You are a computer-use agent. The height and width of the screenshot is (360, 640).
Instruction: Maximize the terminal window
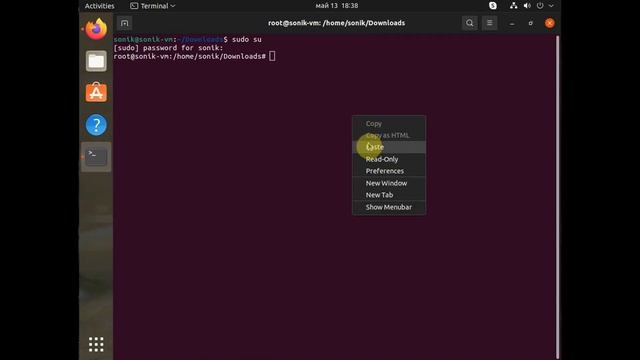tap(531, 23)
